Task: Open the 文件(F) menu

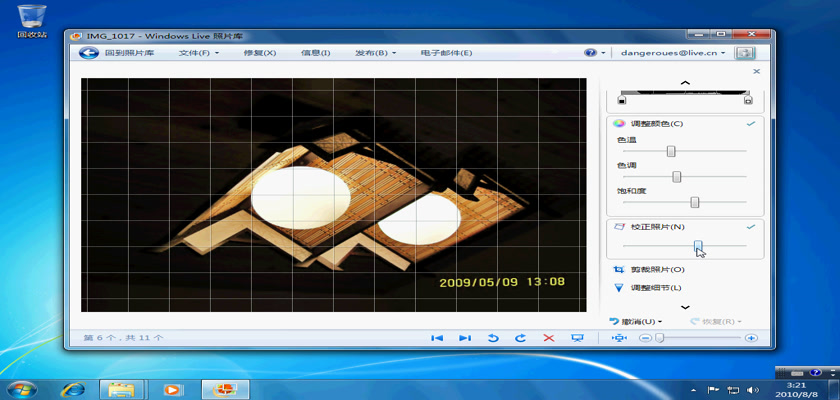Action: [199, 52]
